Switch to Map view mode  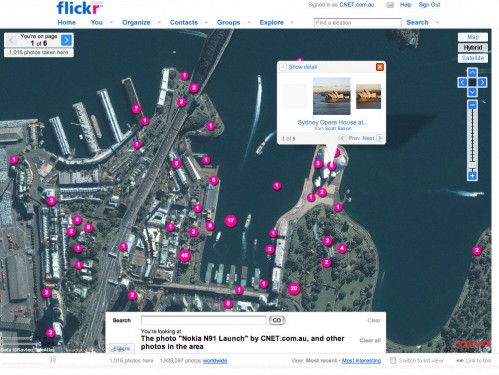click(x=473, y=37)
